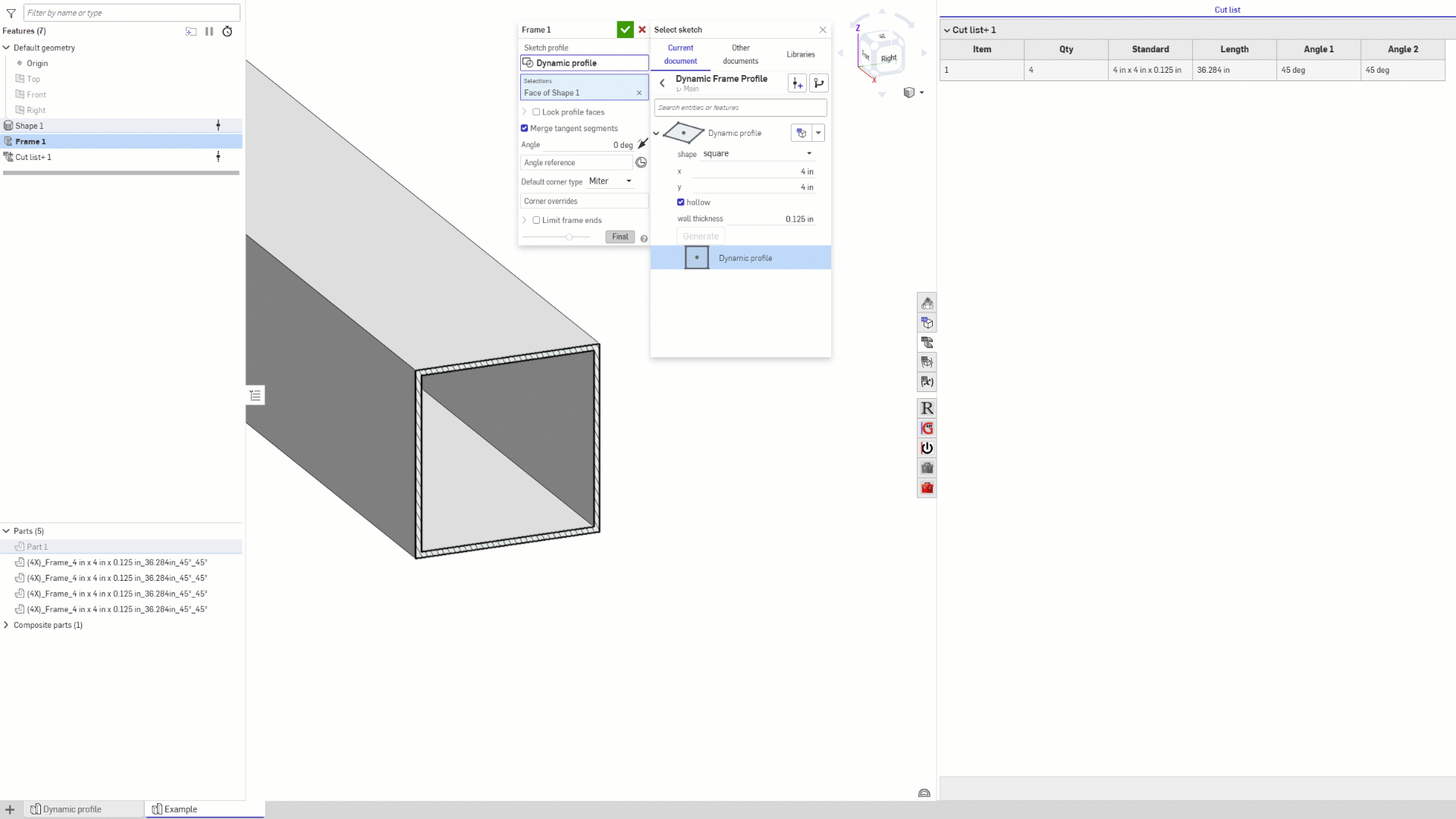Open the Libraries tab

800,55
